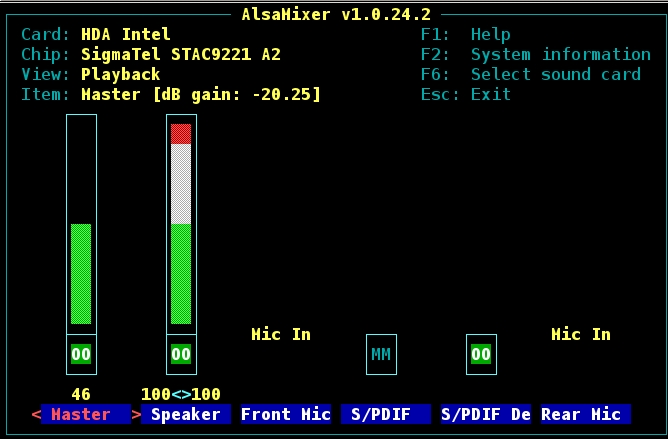This screenshot has height=439, width=668.
Task: Unmute the S/PDIF MM indicator
Action: [381, 354]
